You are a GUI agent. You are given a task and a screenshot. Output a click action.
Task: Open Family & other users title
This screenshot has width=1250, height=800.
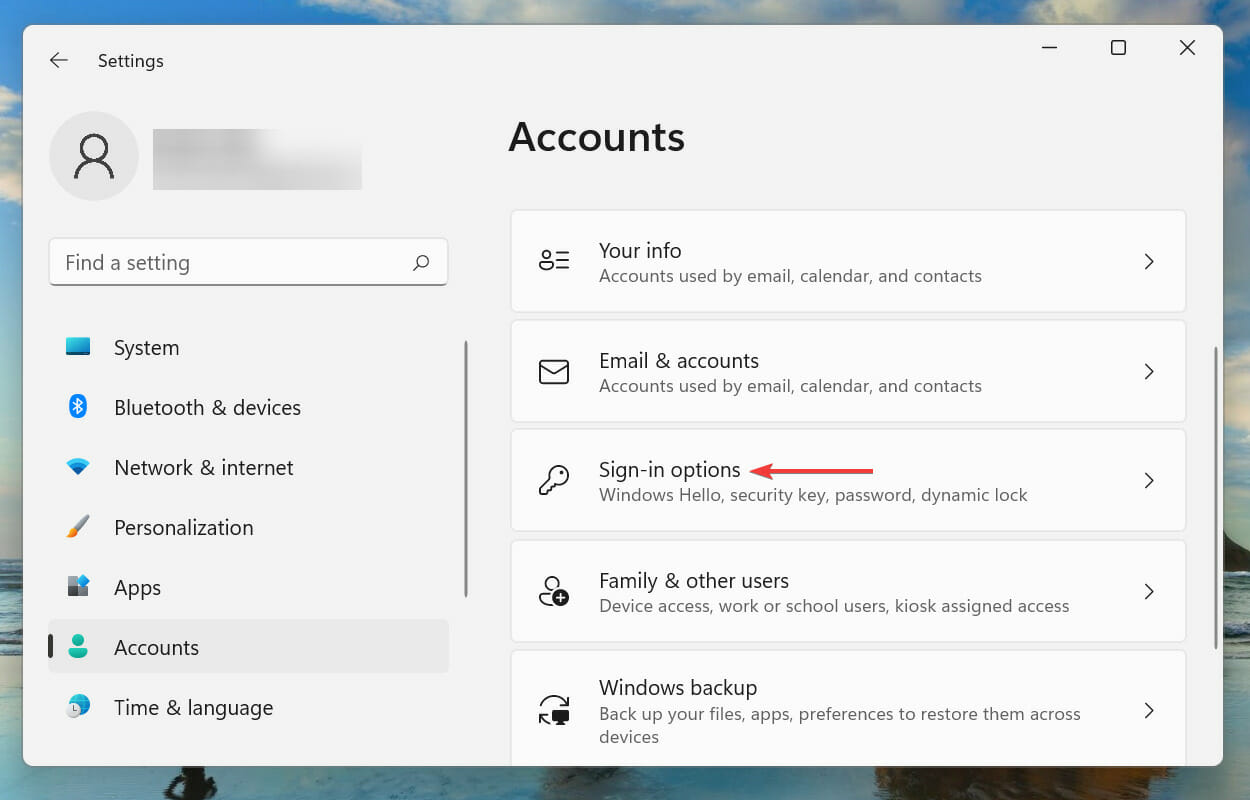[x=694, y=580]
